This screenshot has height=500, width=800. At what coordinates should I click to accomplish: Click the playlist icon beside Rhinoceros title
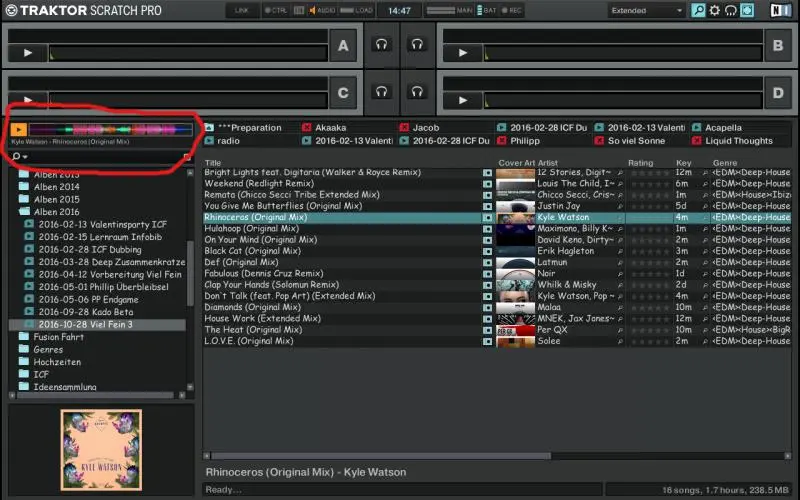[488, 217]
